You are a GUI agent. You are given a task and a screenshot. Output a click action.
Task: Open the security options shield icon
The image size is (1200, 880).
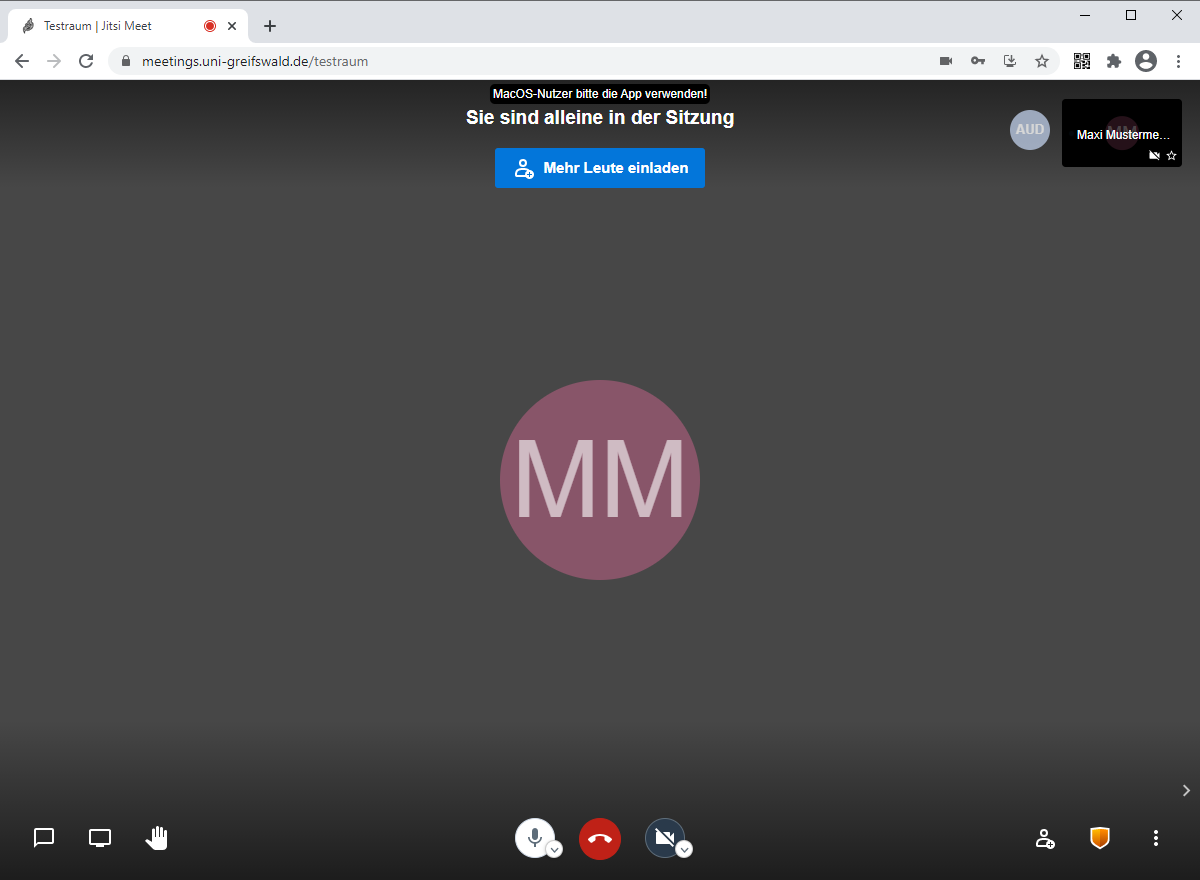click(x=1100, y=838)
